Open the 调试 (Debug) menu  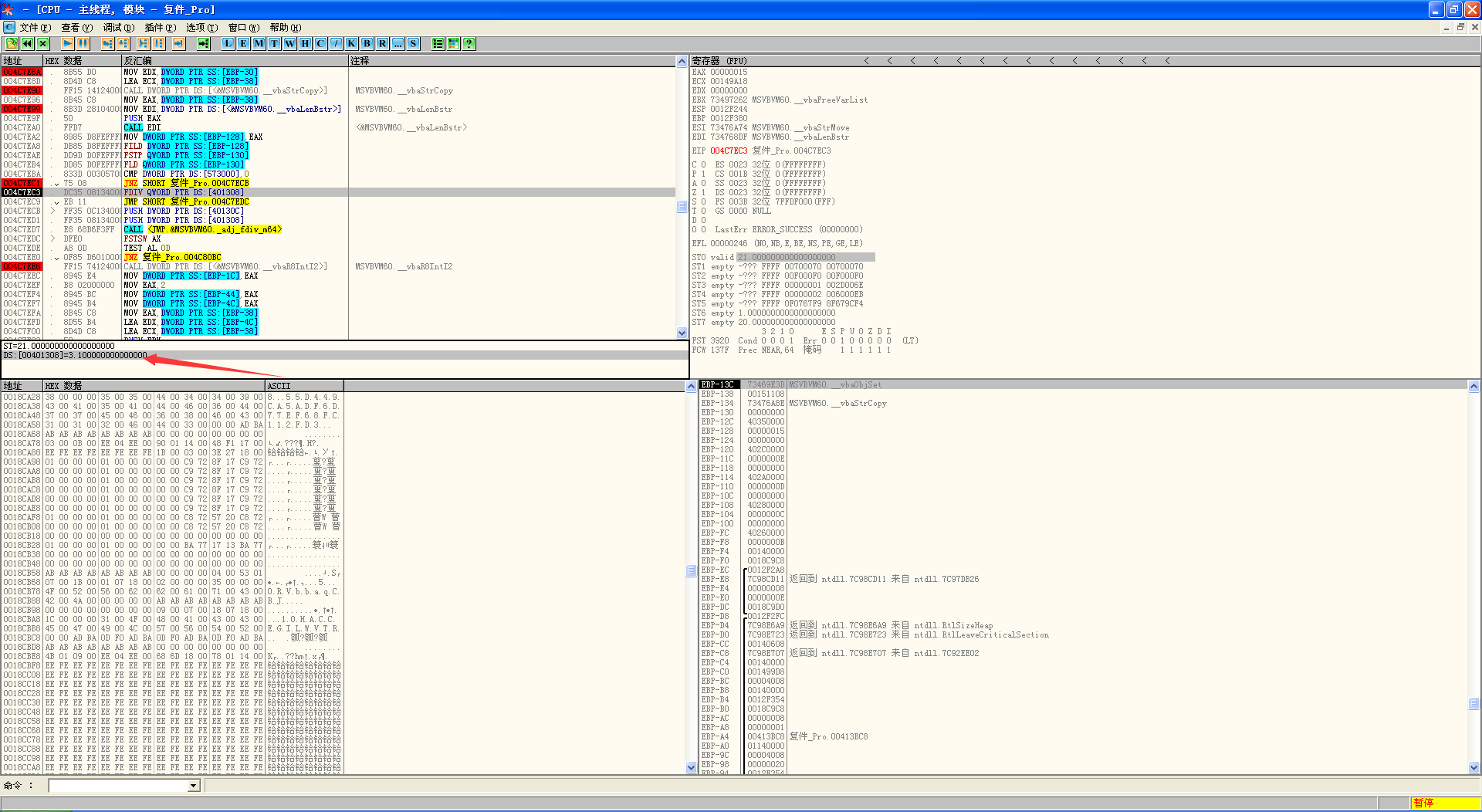(118, 28)
